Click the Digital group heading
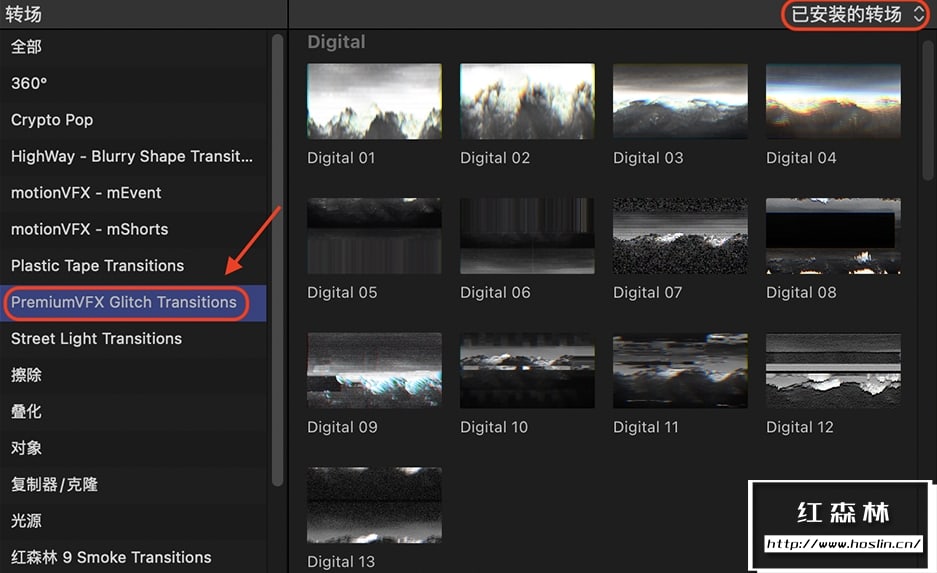Image resolution: width=937 pixels, height=573 pixels. point(336,42)
